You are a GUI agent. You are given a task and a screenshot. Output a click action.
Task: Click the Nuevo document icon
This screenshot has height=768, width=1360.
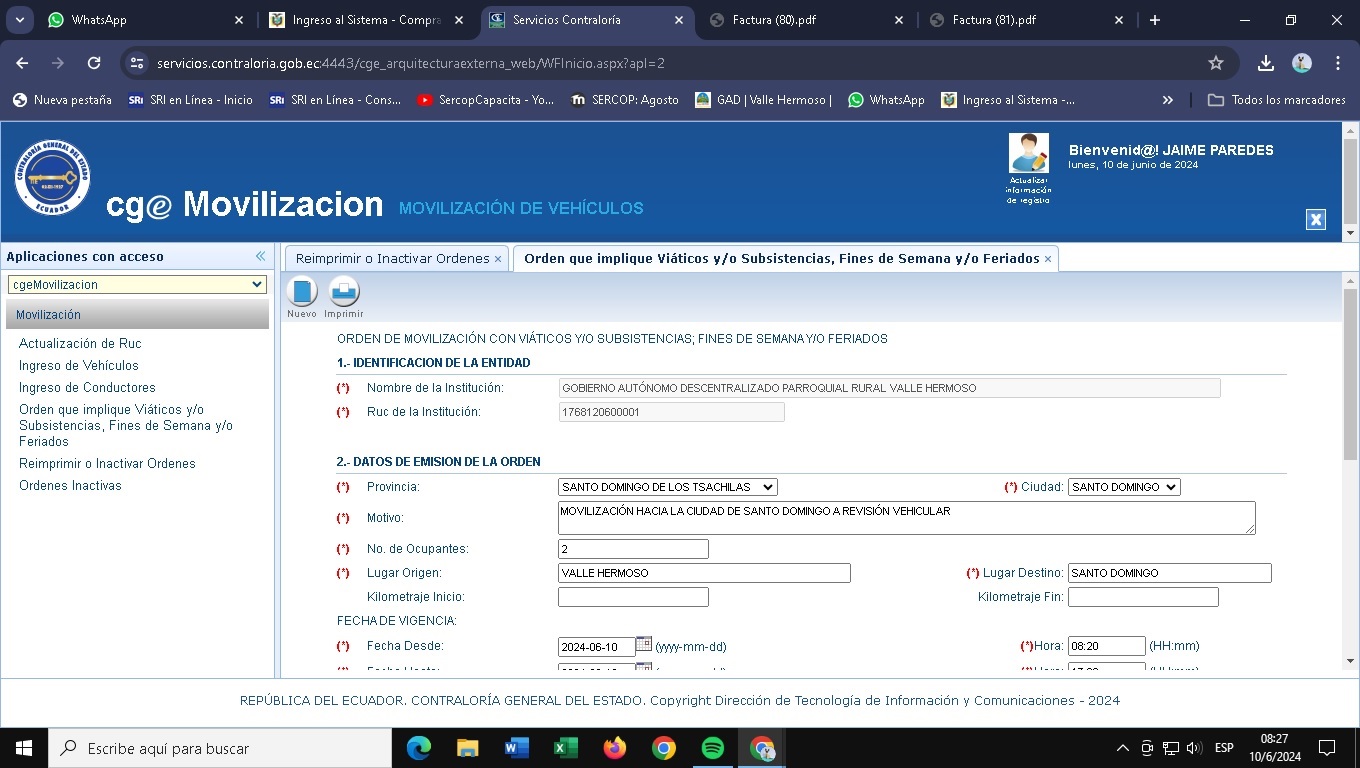(302, 291)
